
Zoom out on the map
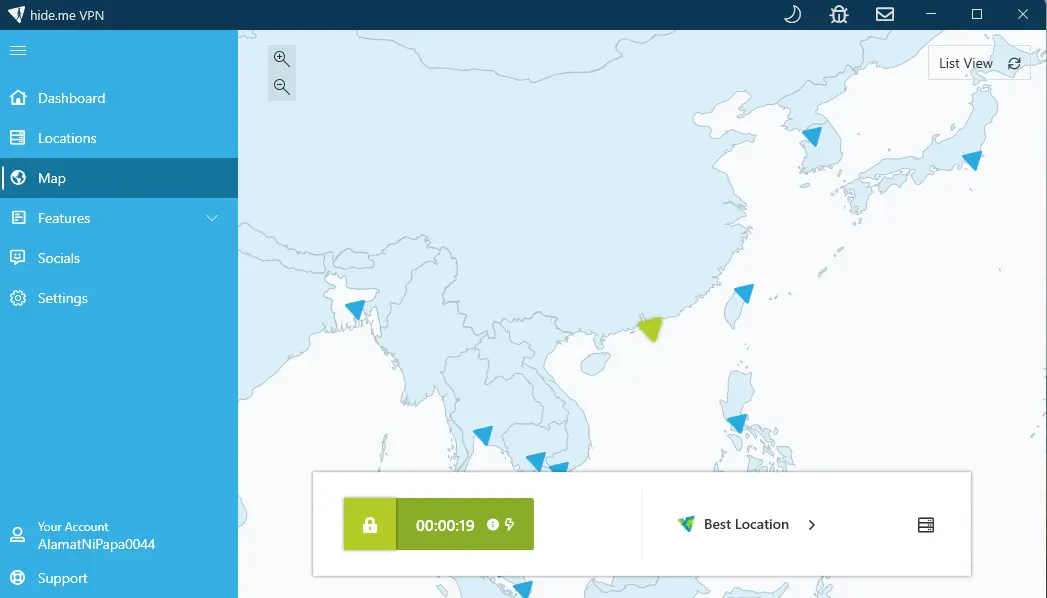tap(282, 87)
